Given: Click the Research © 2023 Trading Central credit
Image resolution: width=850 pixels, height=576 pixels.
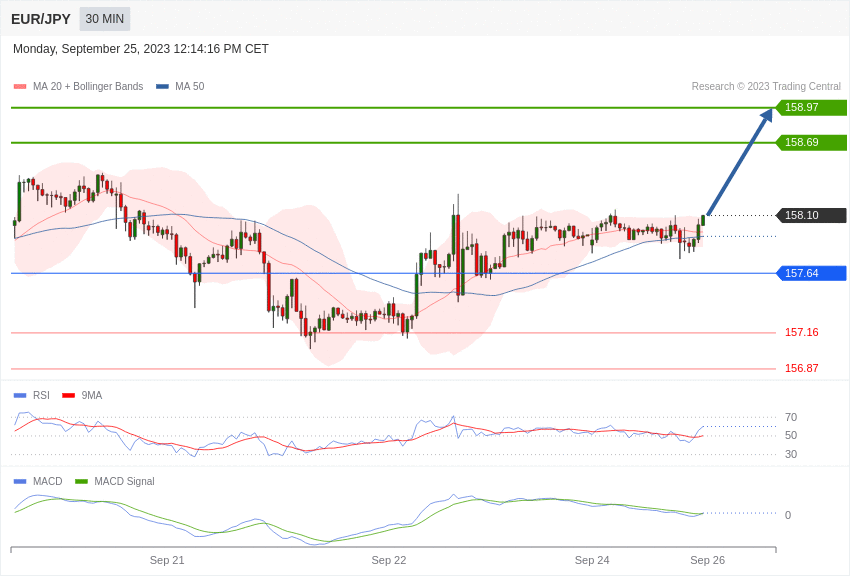Looking at the screenshot, I should tap(766, 86).
